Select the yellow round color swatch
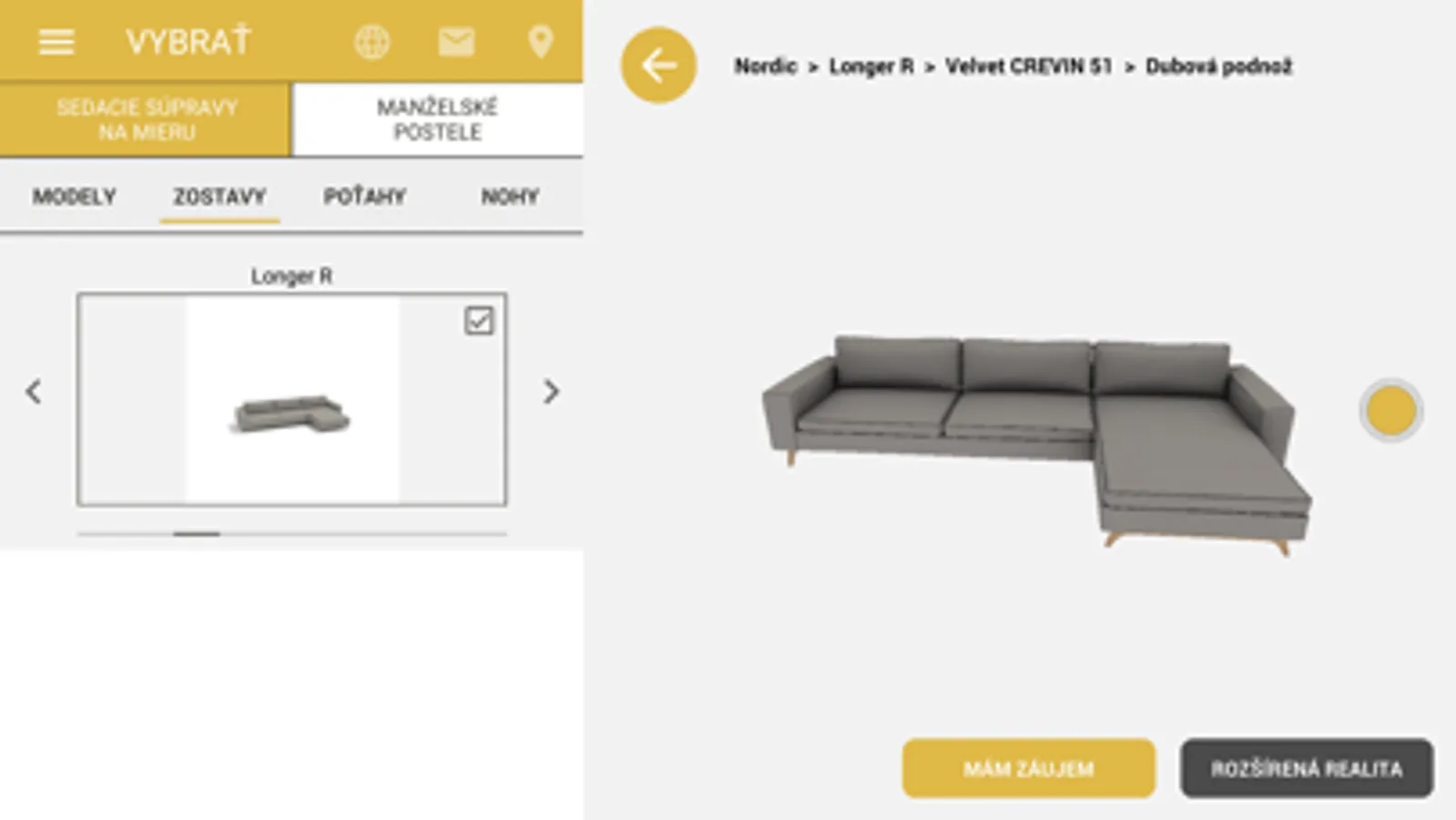The image size is (1456, 820). [1390, 410]
